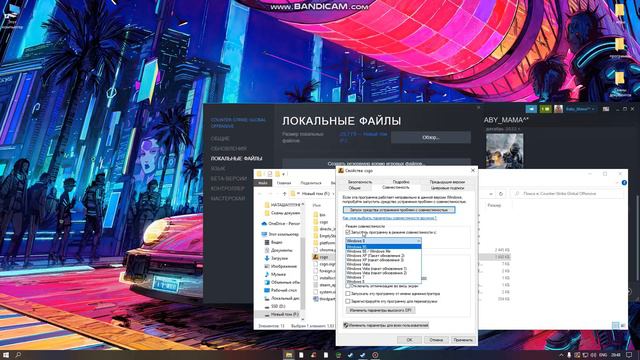Open the "platform" folder in file list
Screen dimensions: 640x360
pyautogui.click(x=324, y=243)
